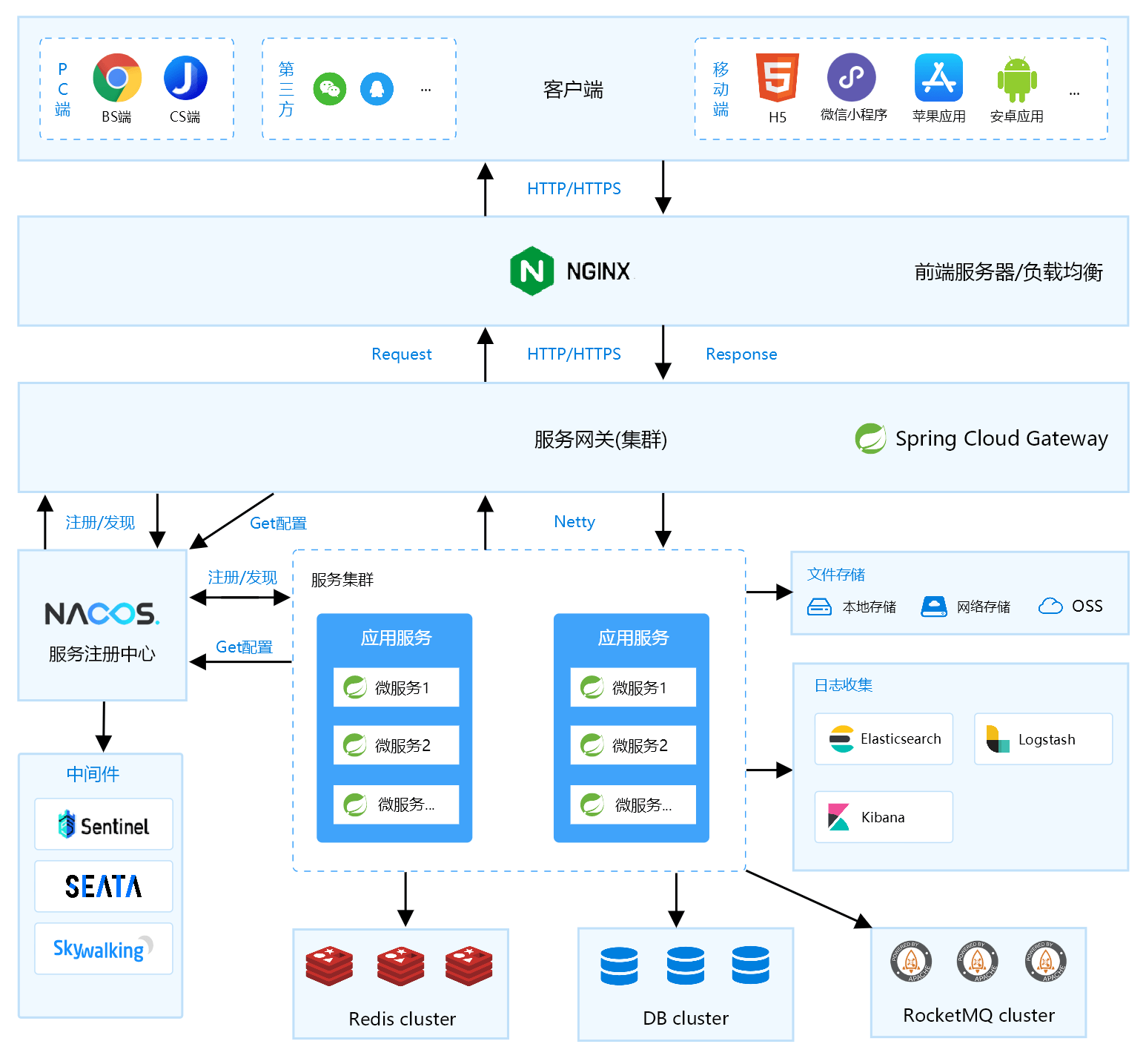
Task: Click the 前端服务器/负载均衡 label
Action: point(1008,272)
